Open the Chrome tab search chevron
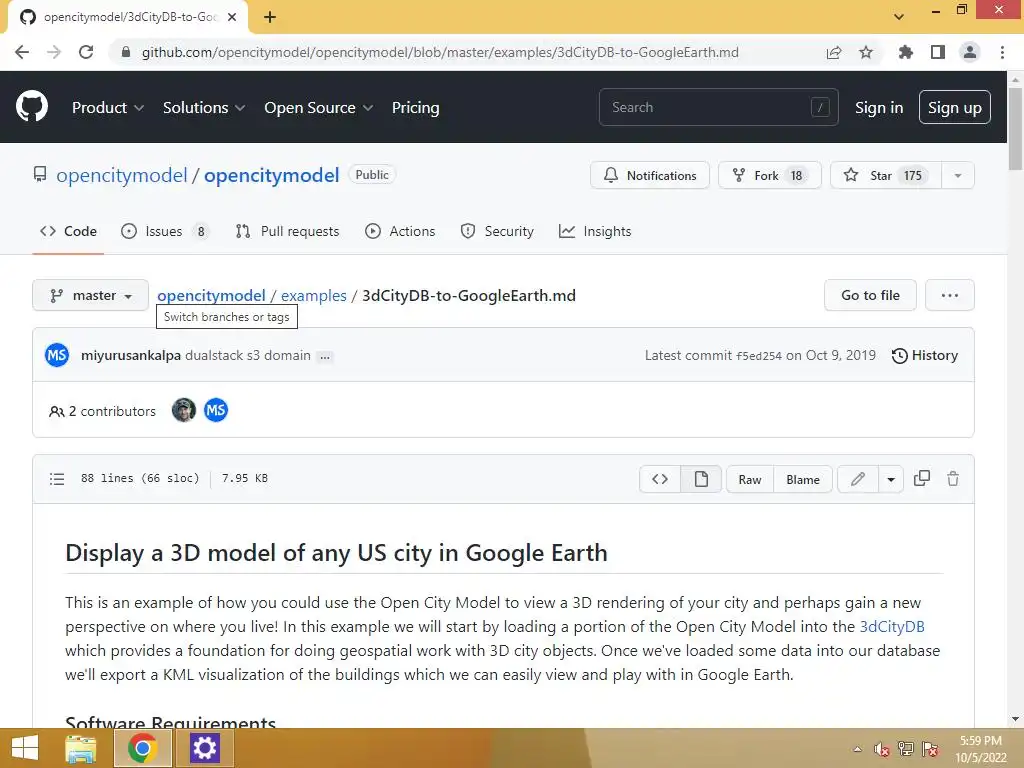 click(x=899, y=16)
